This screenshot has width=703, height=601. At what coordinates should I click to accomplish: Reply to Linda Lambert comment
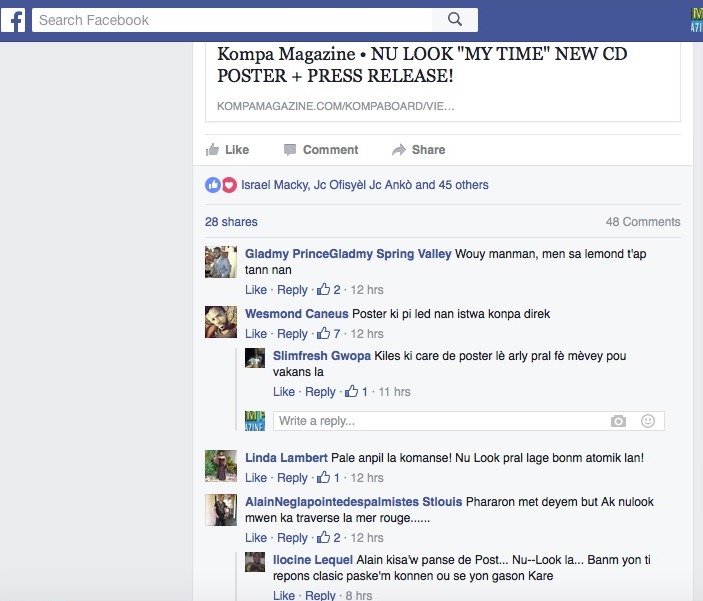click(x=292, y=478)
